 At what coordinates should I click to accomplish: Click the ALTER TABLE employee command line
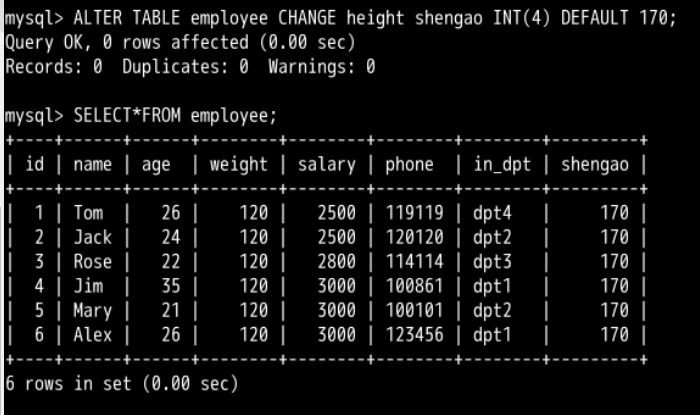tap(341, 19)
